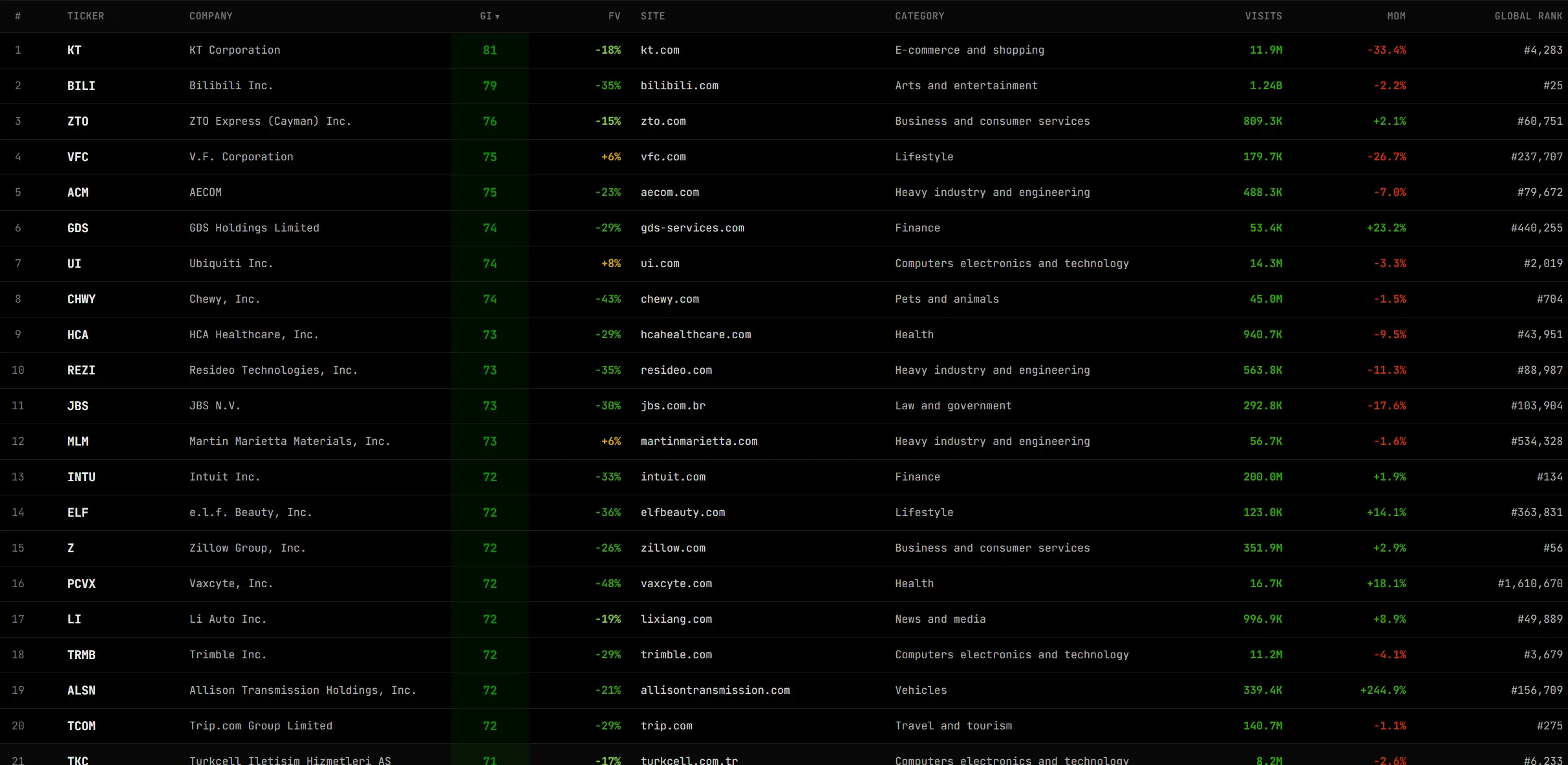Viewport: 1568px width, 765px height.
Task: Click company name Intuit Inc.
Action: pyautogui.click(x=224, y=477)
